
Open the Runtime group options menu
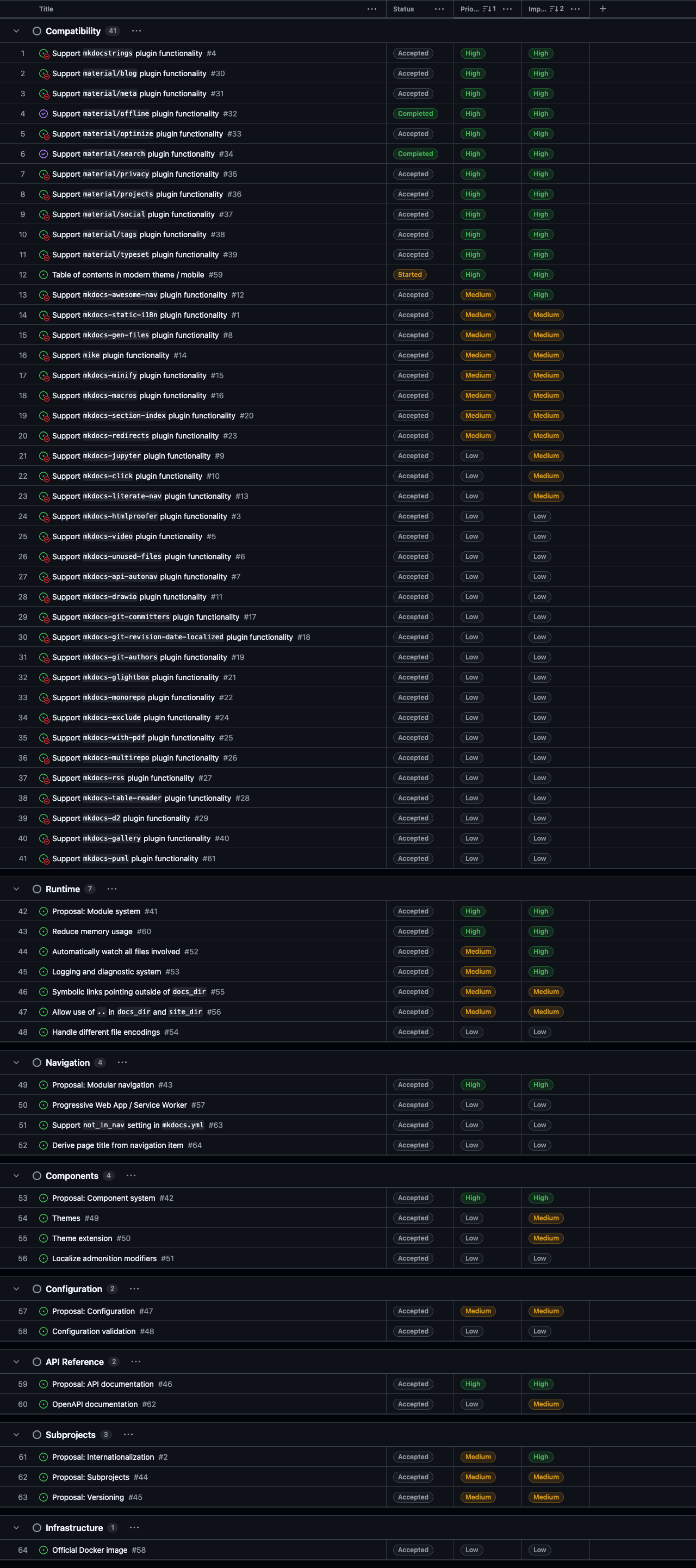112,888
